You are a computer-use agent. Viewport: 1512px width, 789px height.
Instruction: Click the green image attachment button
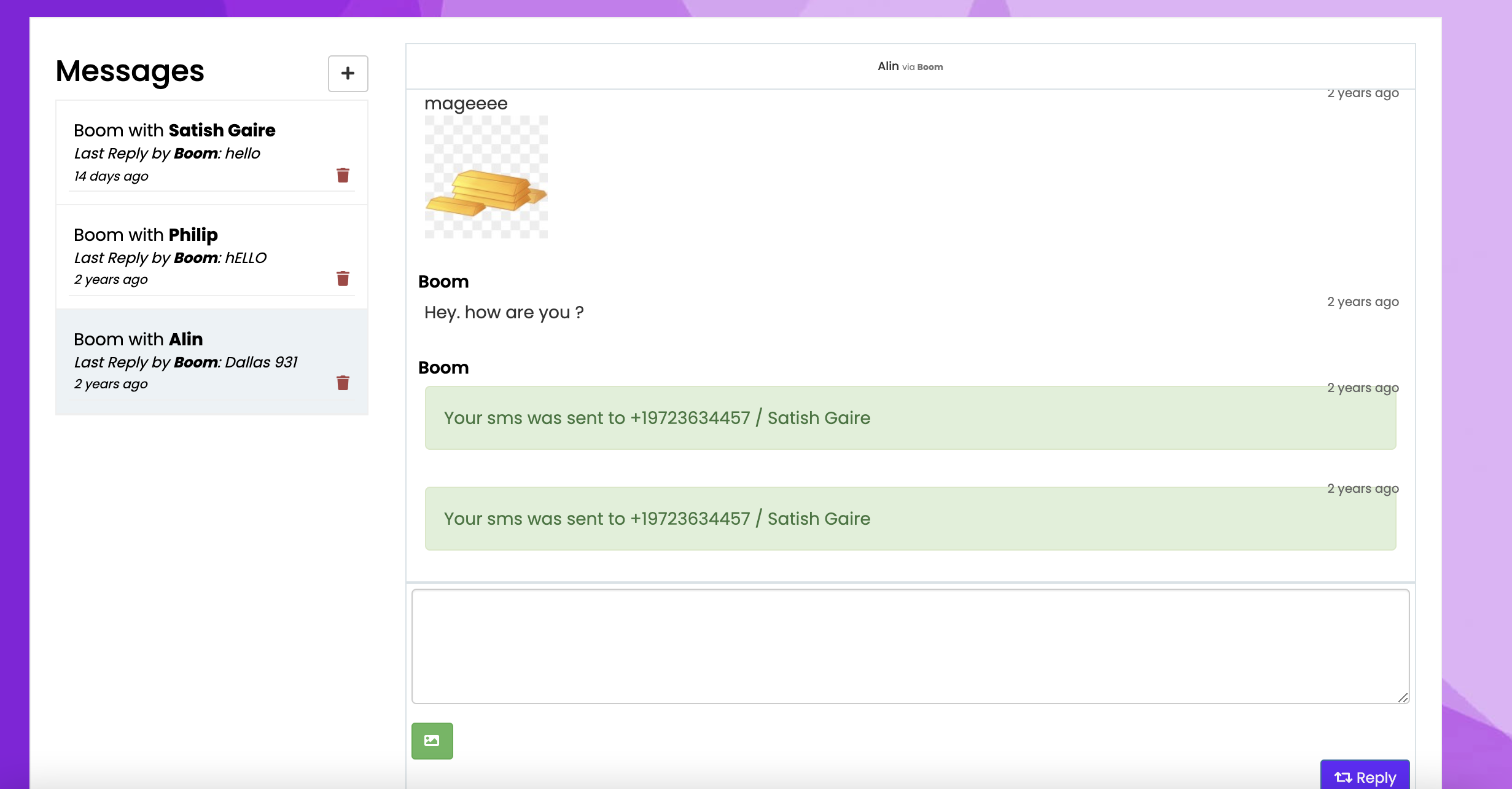tap(432, 740)
